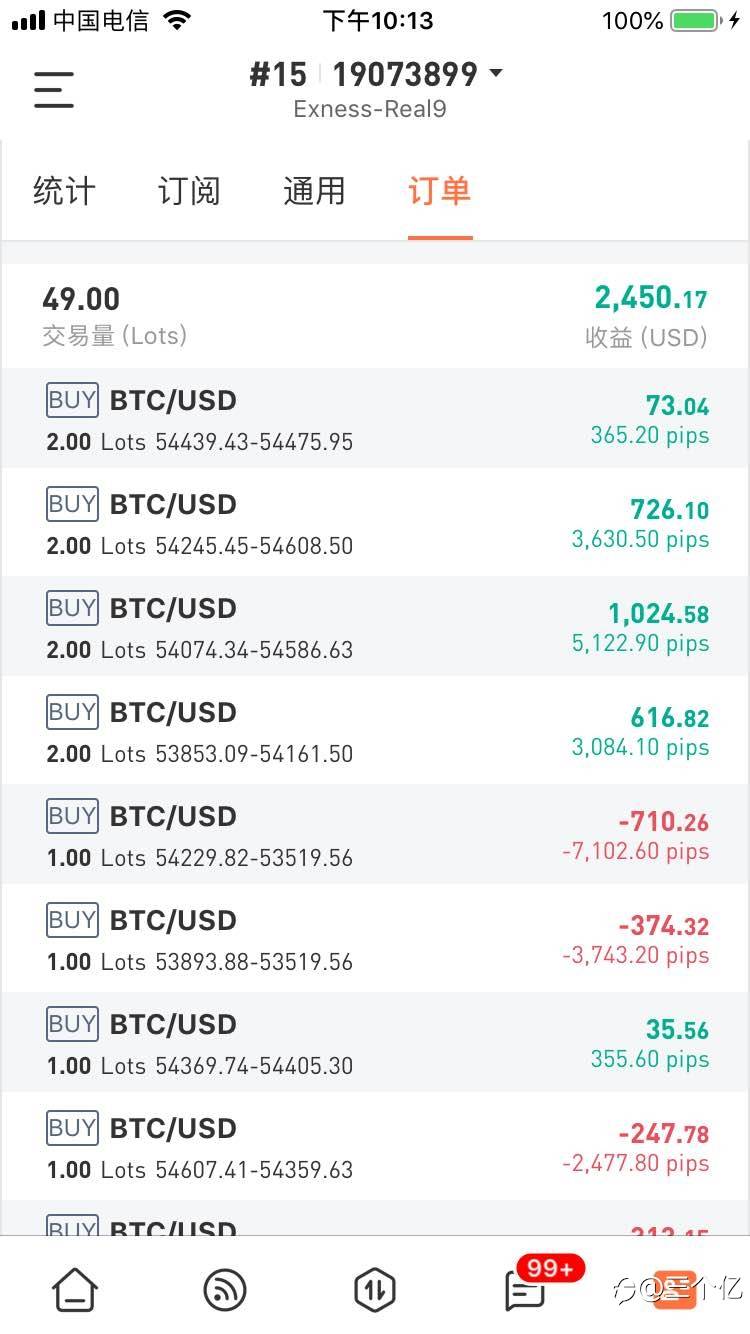This screenshot has width=750, height=1334.
Task: Open the order with 1,024.58 profit
Action: (375, 627)
